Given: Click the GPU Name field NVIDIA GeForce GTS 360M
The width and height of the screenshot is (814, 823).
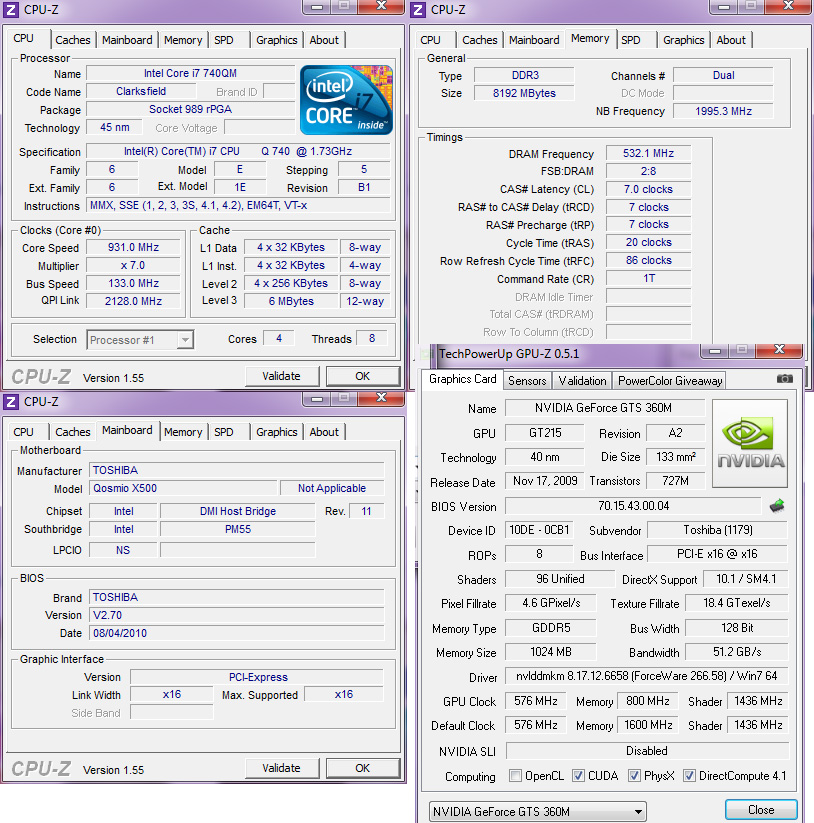Looking at the screenshot, I should coord(604,408).
